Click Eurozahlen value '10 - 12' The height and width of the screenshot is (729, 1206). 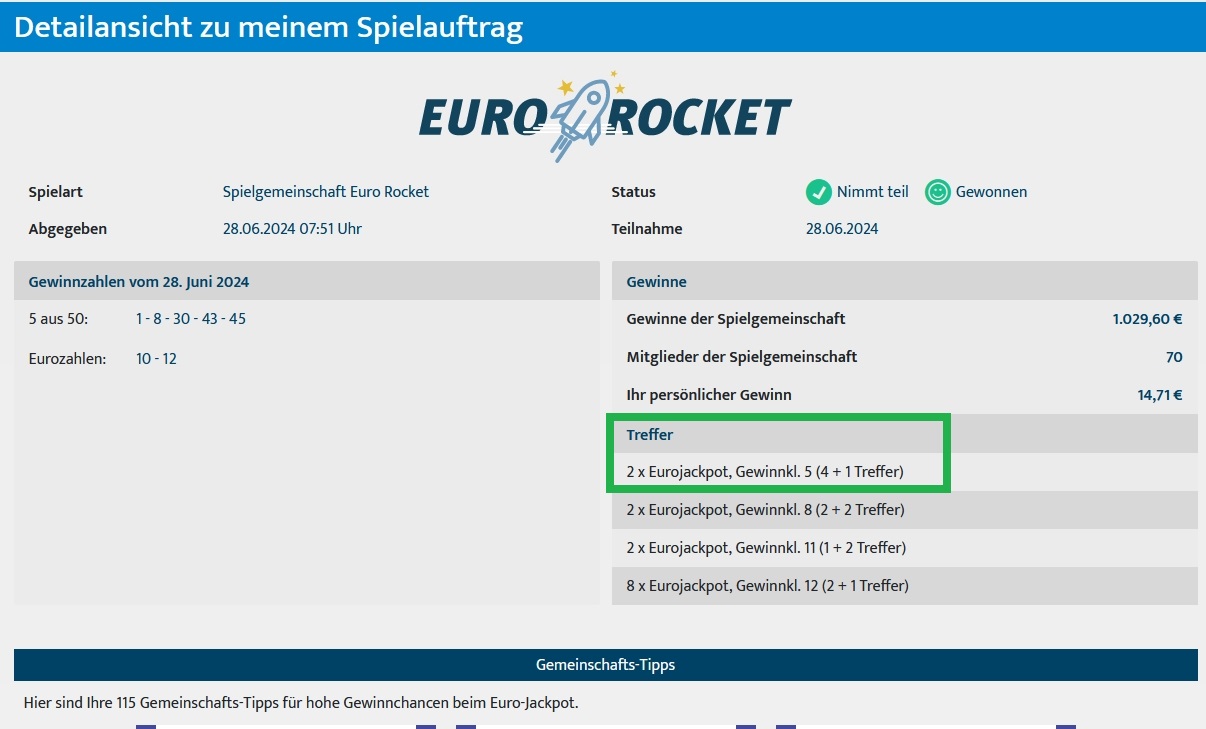point(156,358)
